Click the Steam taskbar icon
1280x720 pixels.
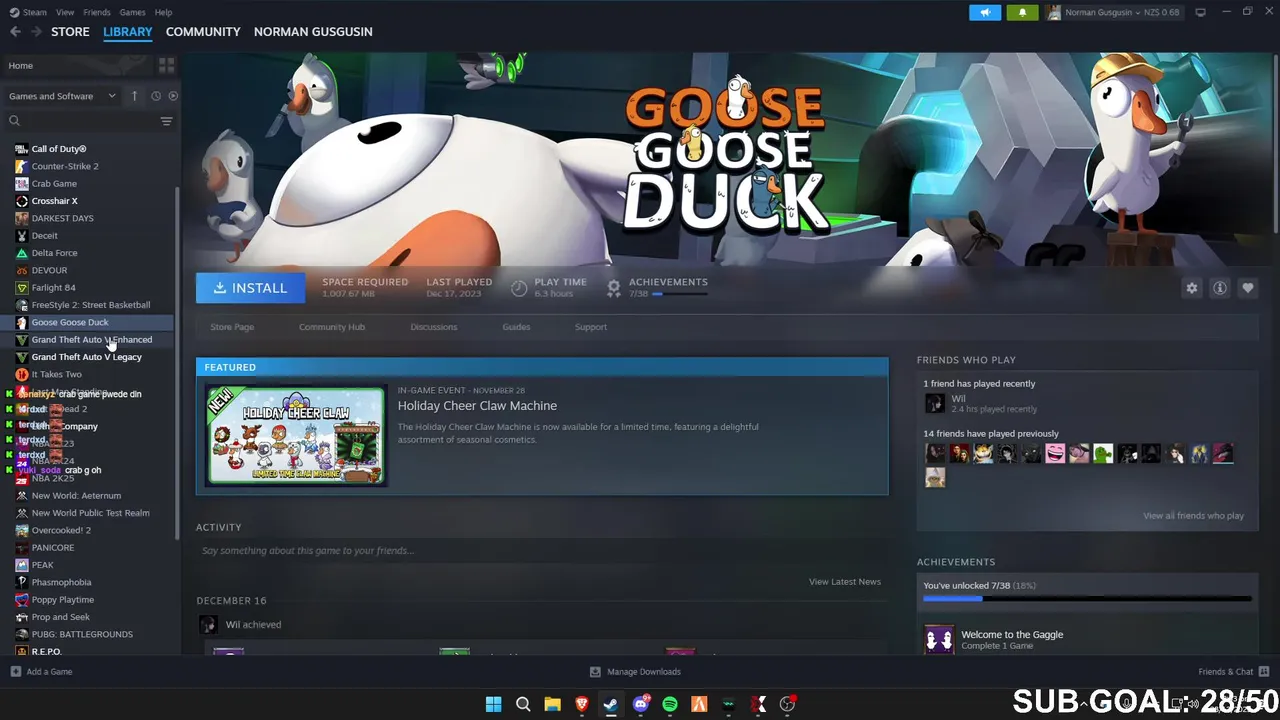click(x=611, y=704)
